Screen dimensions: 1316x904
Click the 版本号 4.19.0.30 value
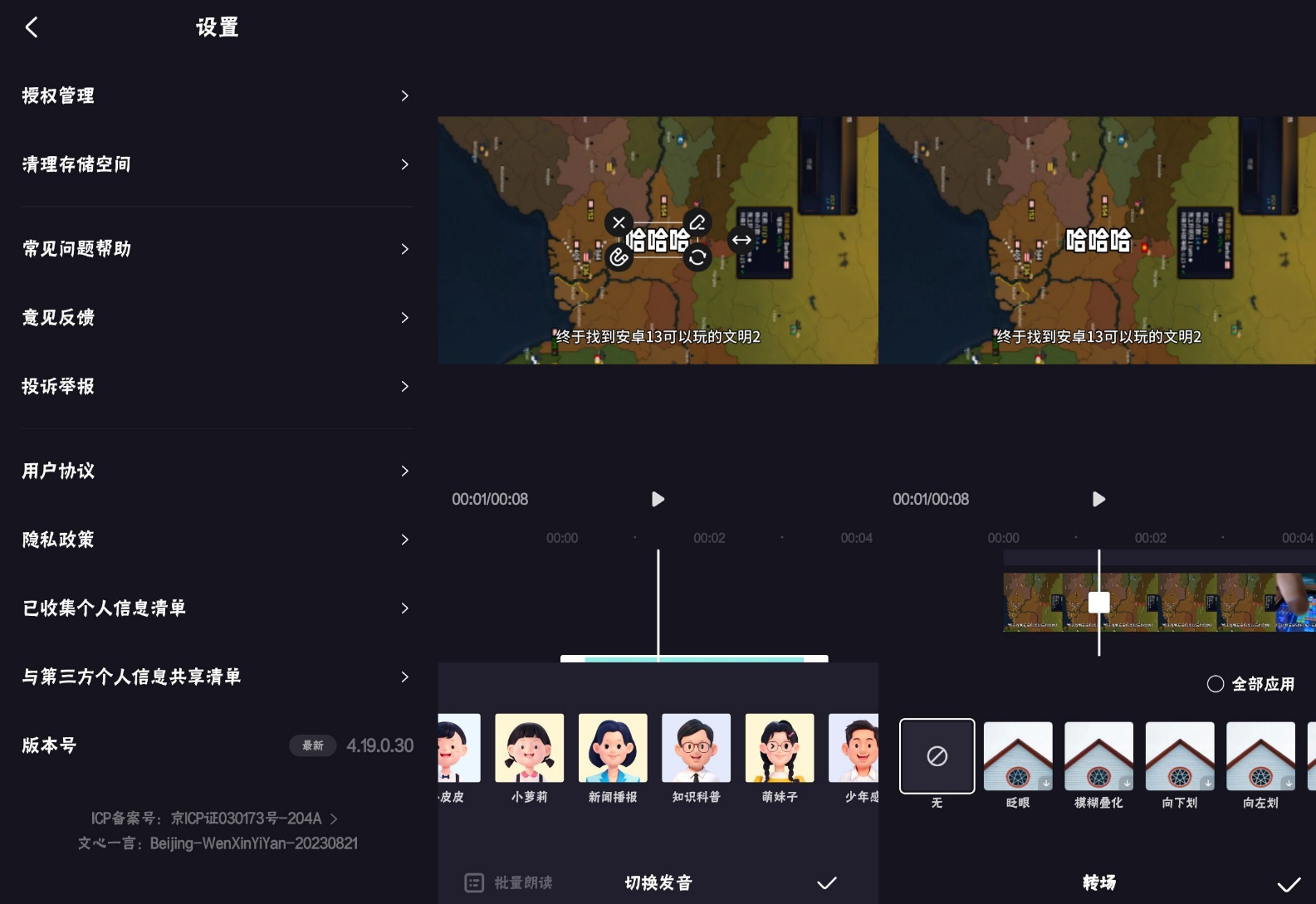(x=379, y=745)
